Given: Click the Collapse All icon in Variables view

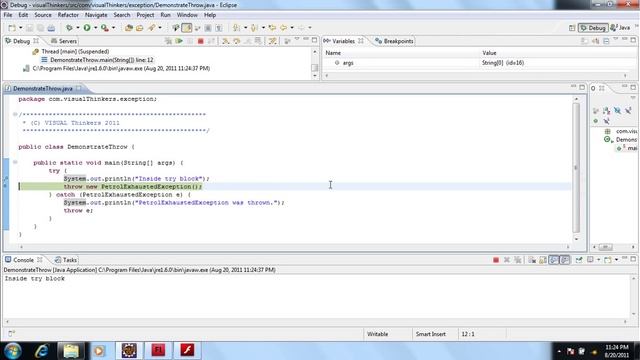Looking at the screenshot, I should tap(606, 41).
